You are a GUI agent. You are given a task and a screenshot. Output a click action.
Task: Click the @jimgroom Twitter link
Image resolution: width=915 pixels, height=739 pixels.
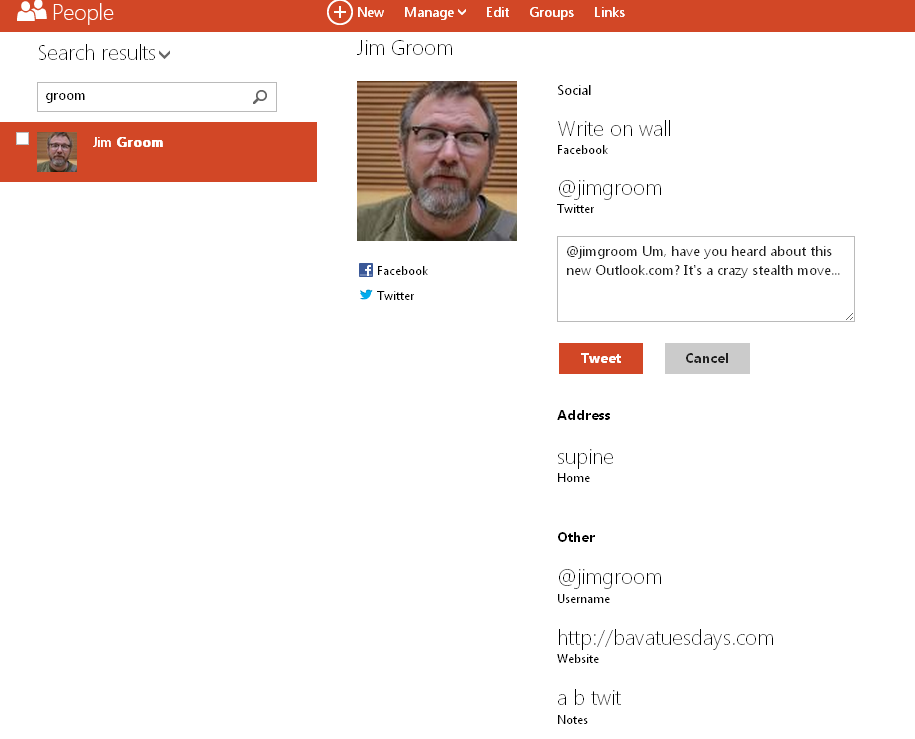click(609, 188)
